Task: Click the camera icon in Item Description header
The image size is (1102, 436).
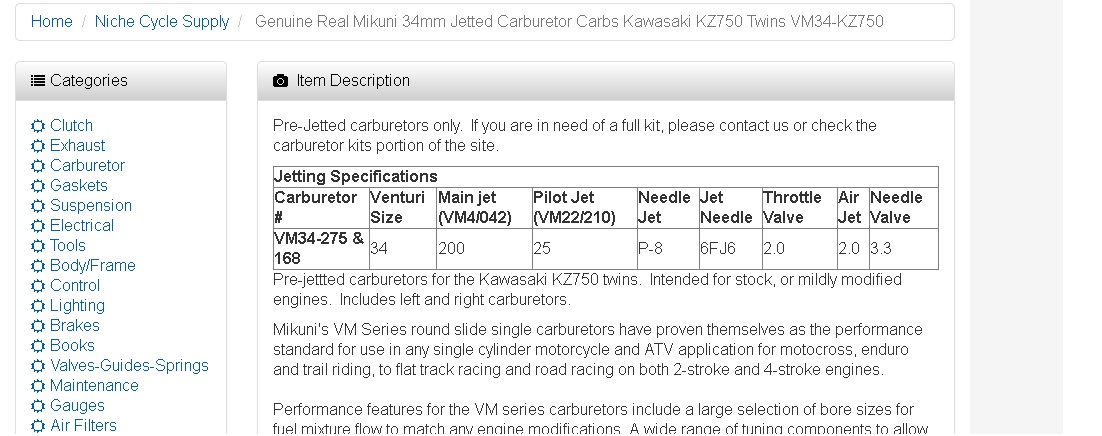Action: tap(280, 81)
